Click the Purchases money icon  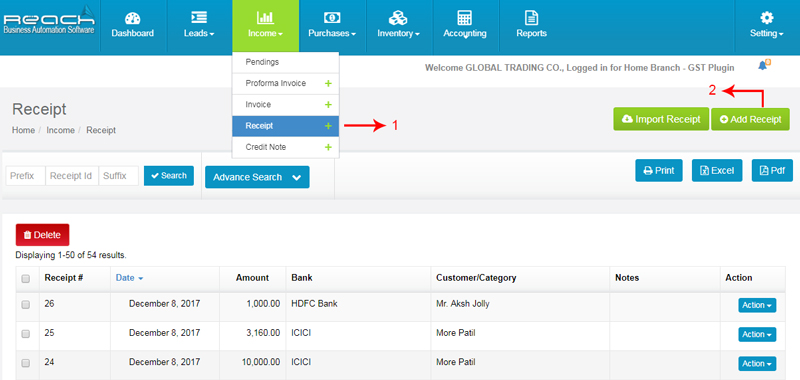click(332, 18)
